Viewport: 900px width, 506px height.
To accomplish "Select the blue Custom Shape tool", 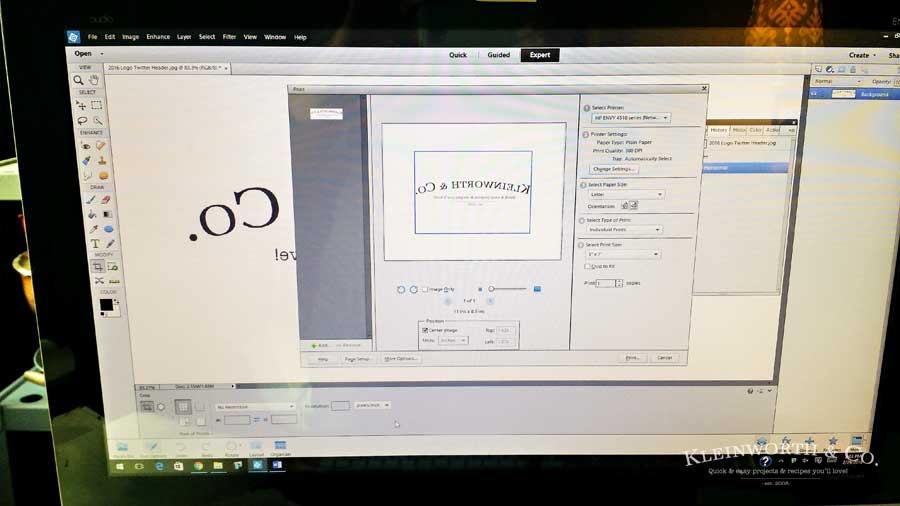I will click(x=108, y=229).
